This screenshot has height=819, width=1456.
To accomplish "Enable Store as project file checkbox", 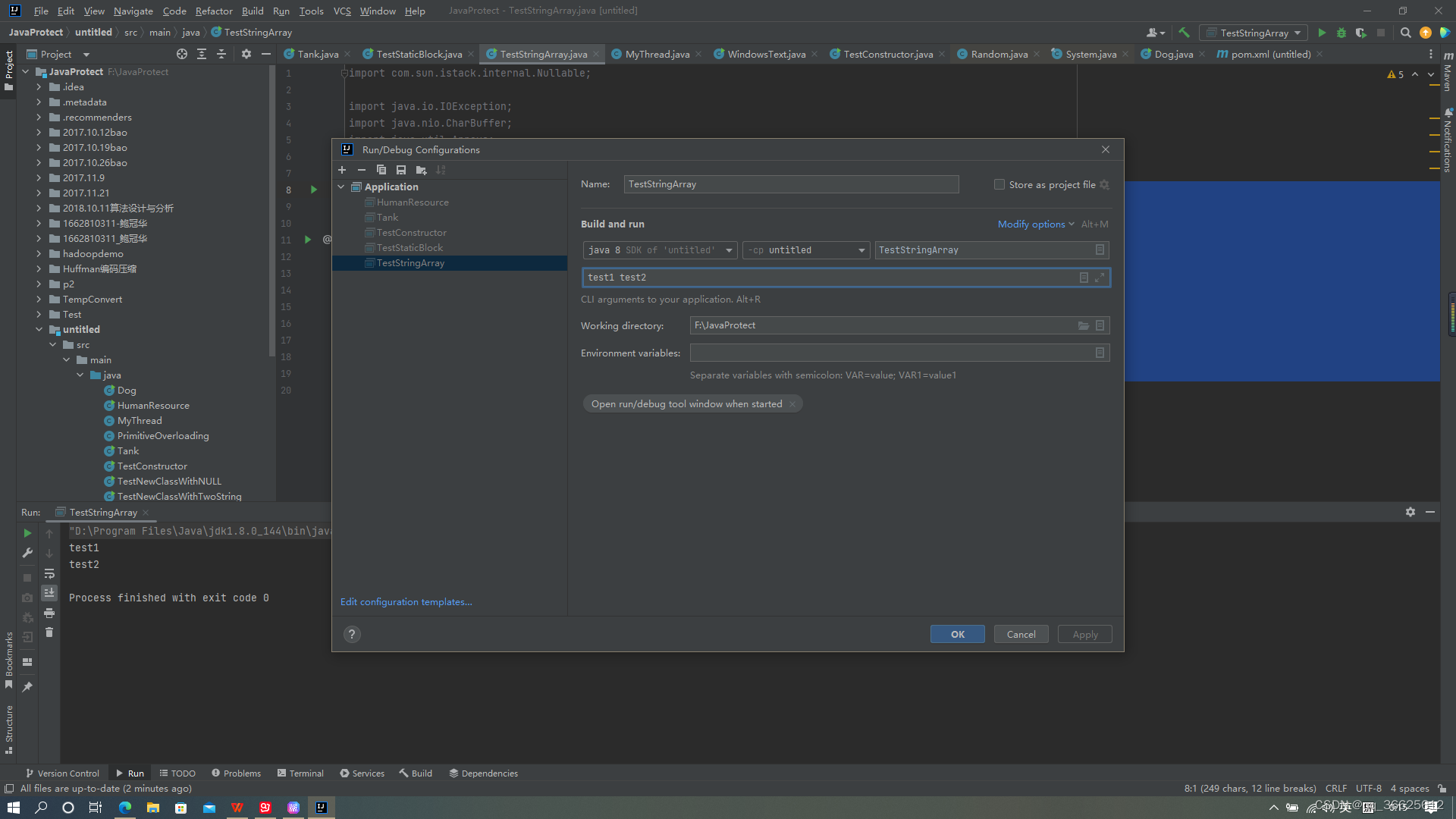I will [x=999, y=184].
